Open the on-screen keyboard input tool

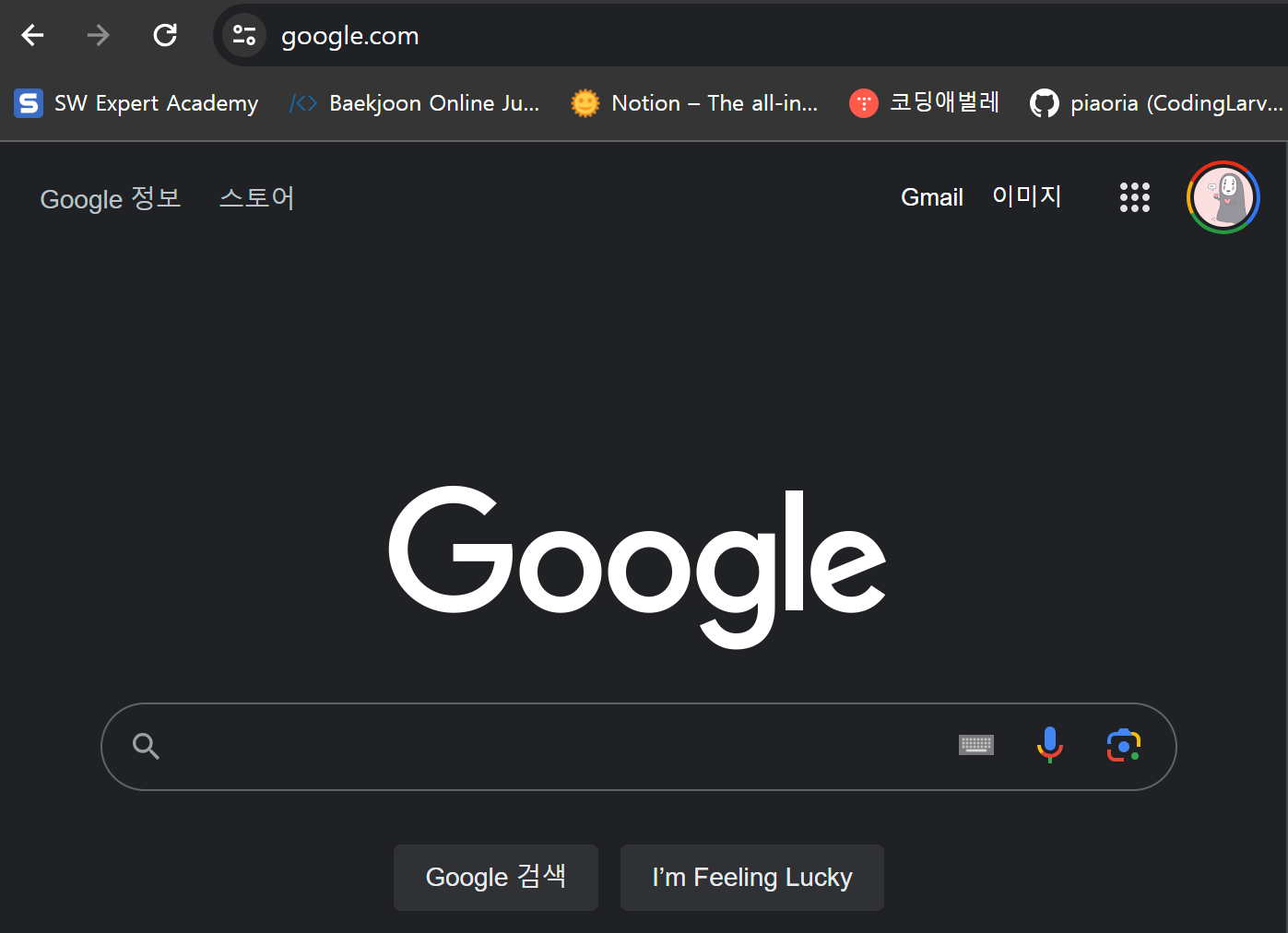976,745
